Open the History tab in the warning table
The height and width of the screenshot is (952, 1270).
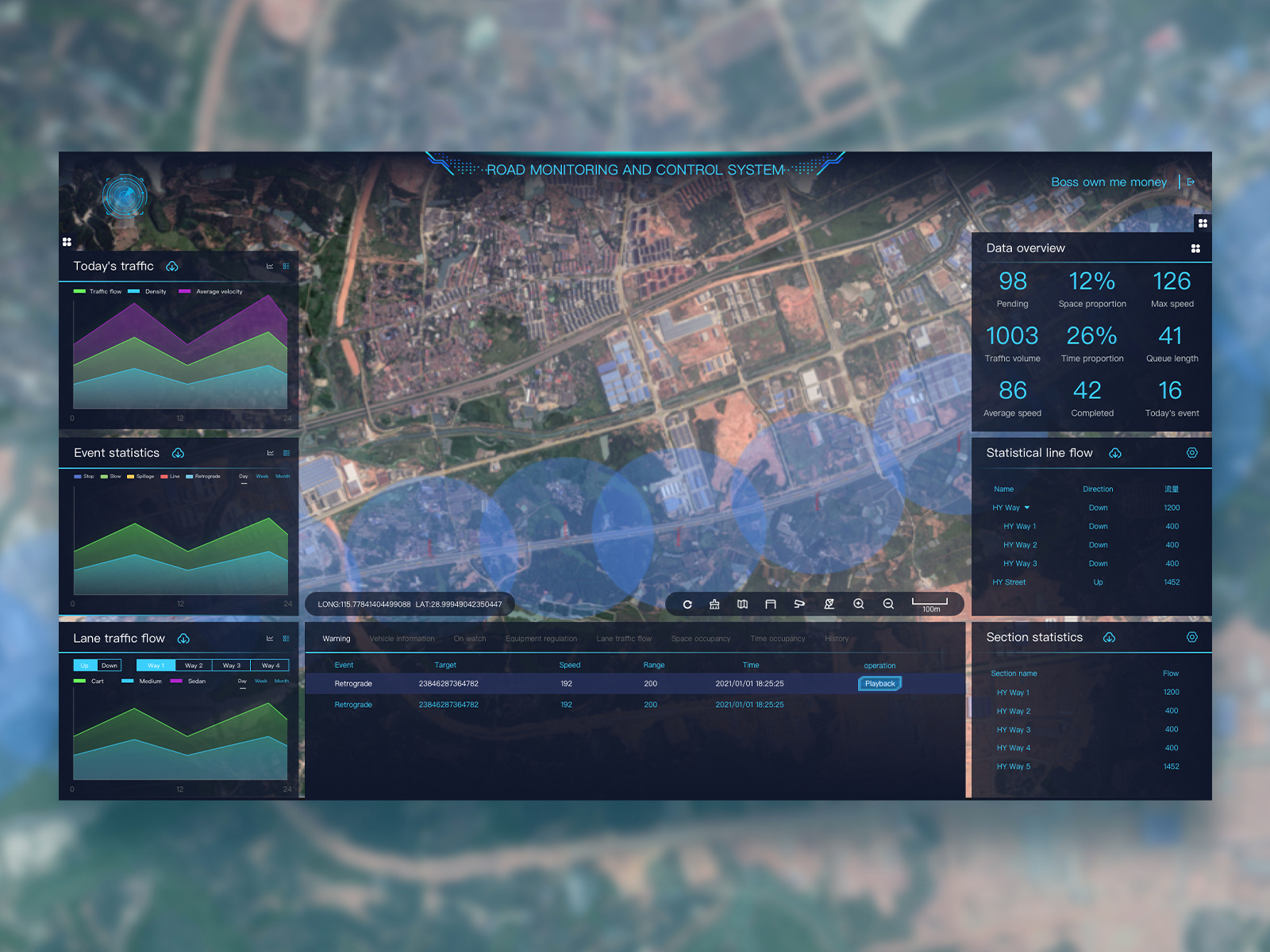pos(837,639)
